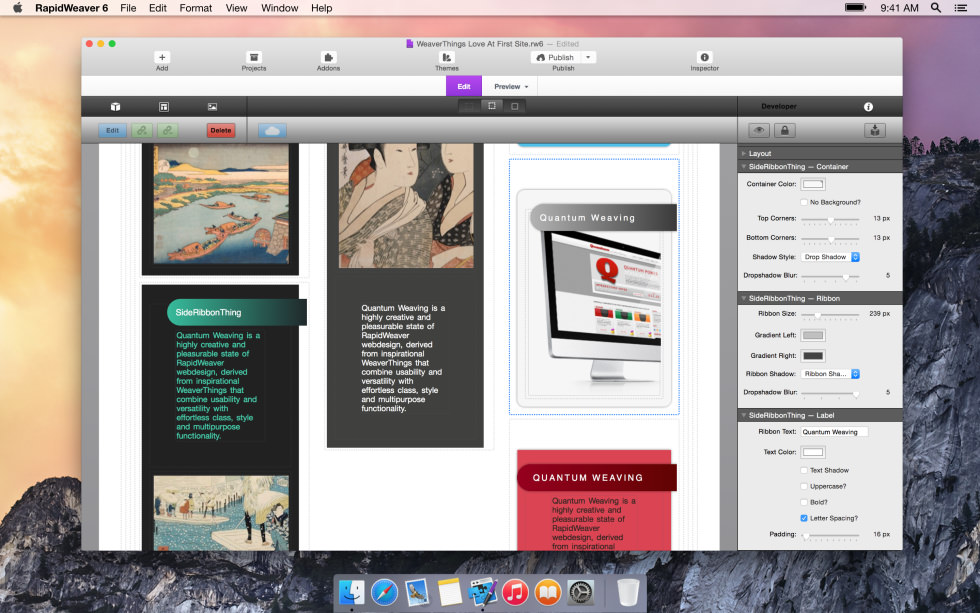Click the Add page toolbar icon
The height and width of the screenshot is (613, 980).
pos(162,57)
